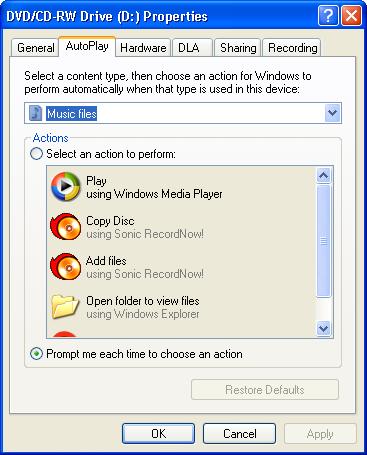Click the Cancel button

pyautogui.click(x=239, y=434)
